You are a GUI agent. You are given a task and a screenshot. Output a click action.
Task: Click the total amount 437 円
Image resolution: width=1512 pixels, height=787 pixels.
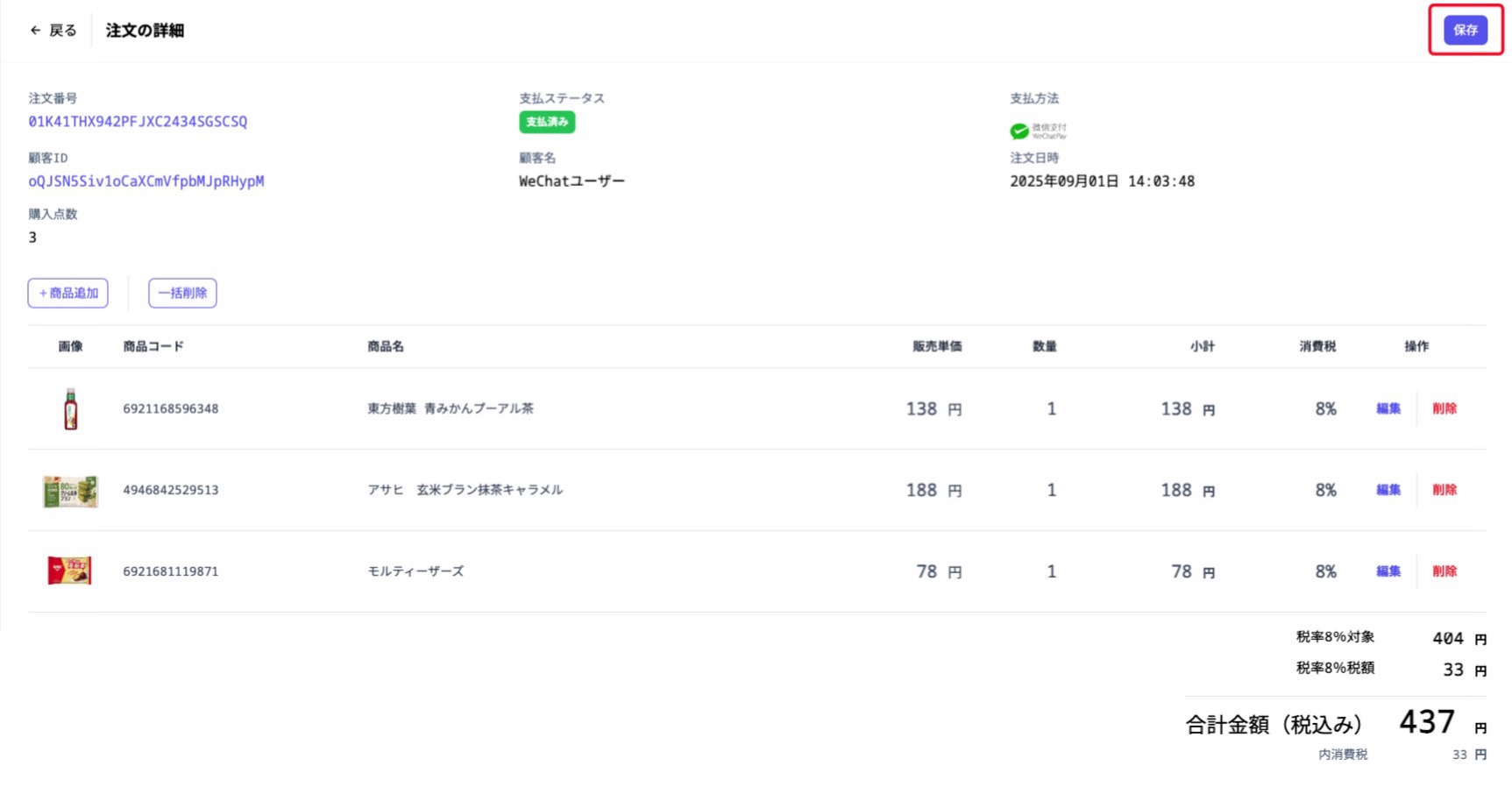1443,723
